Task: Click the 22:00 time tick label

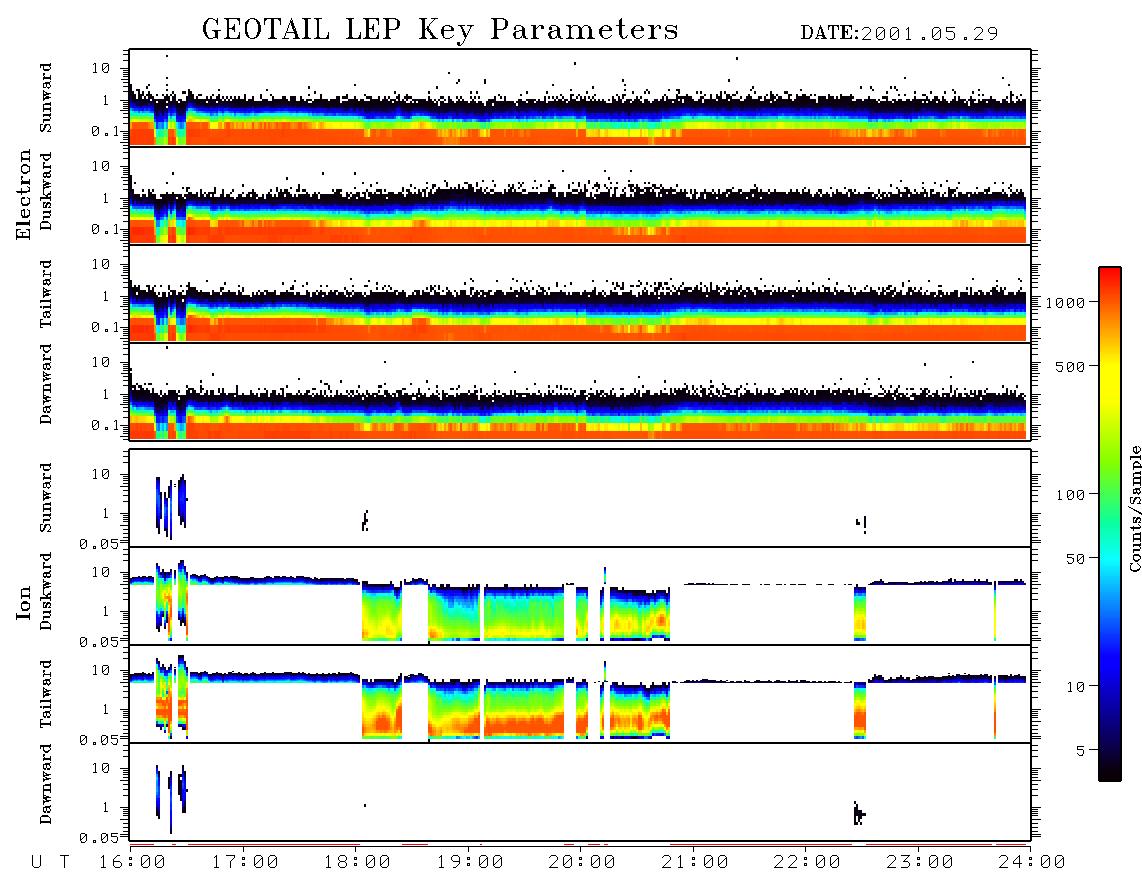Action: click(807, 863)
